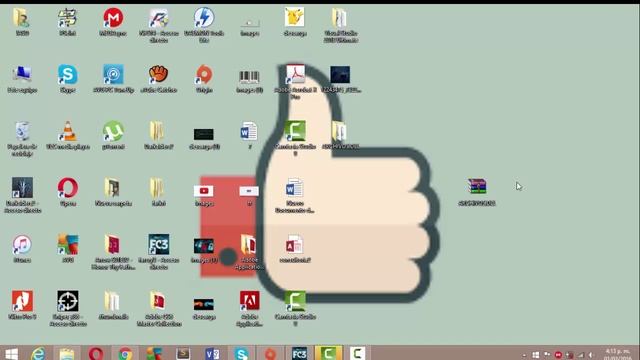Viewport: 640px width, 360px height.
Task: Open File Explorer from the taskbar
Action: [67, 353]
